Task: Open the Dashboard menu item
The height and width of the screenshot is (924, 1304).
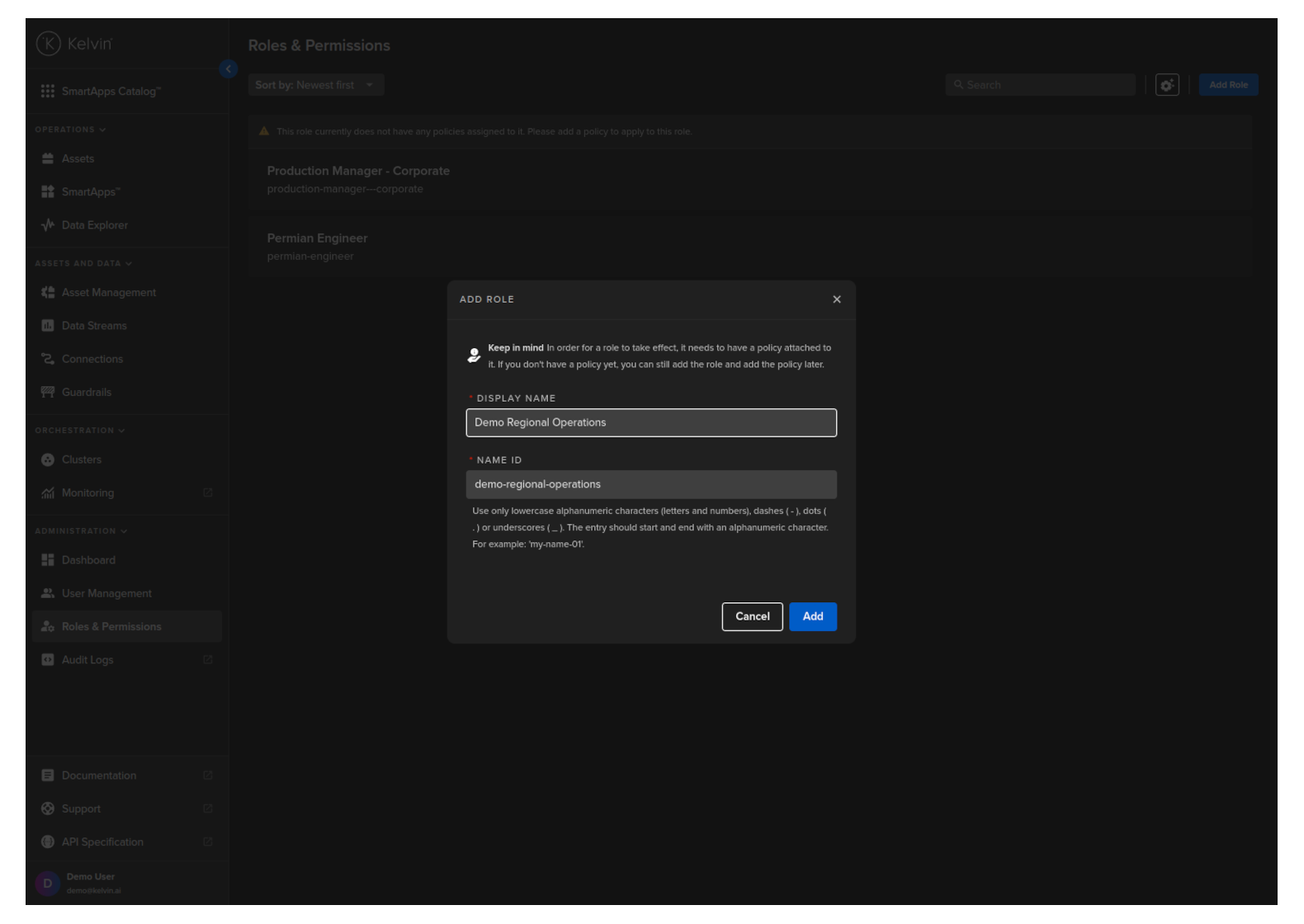Action: pos(88,560)
